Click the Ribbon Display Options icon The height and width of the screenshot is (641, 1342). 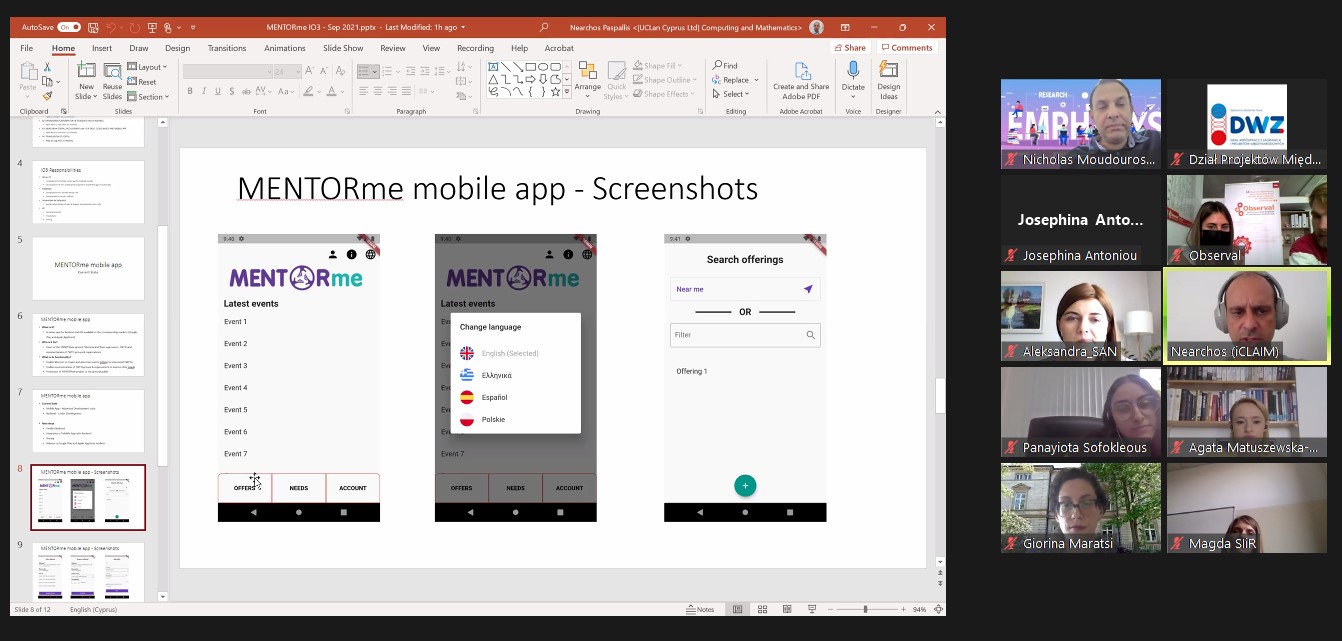(x=846, y=27)
